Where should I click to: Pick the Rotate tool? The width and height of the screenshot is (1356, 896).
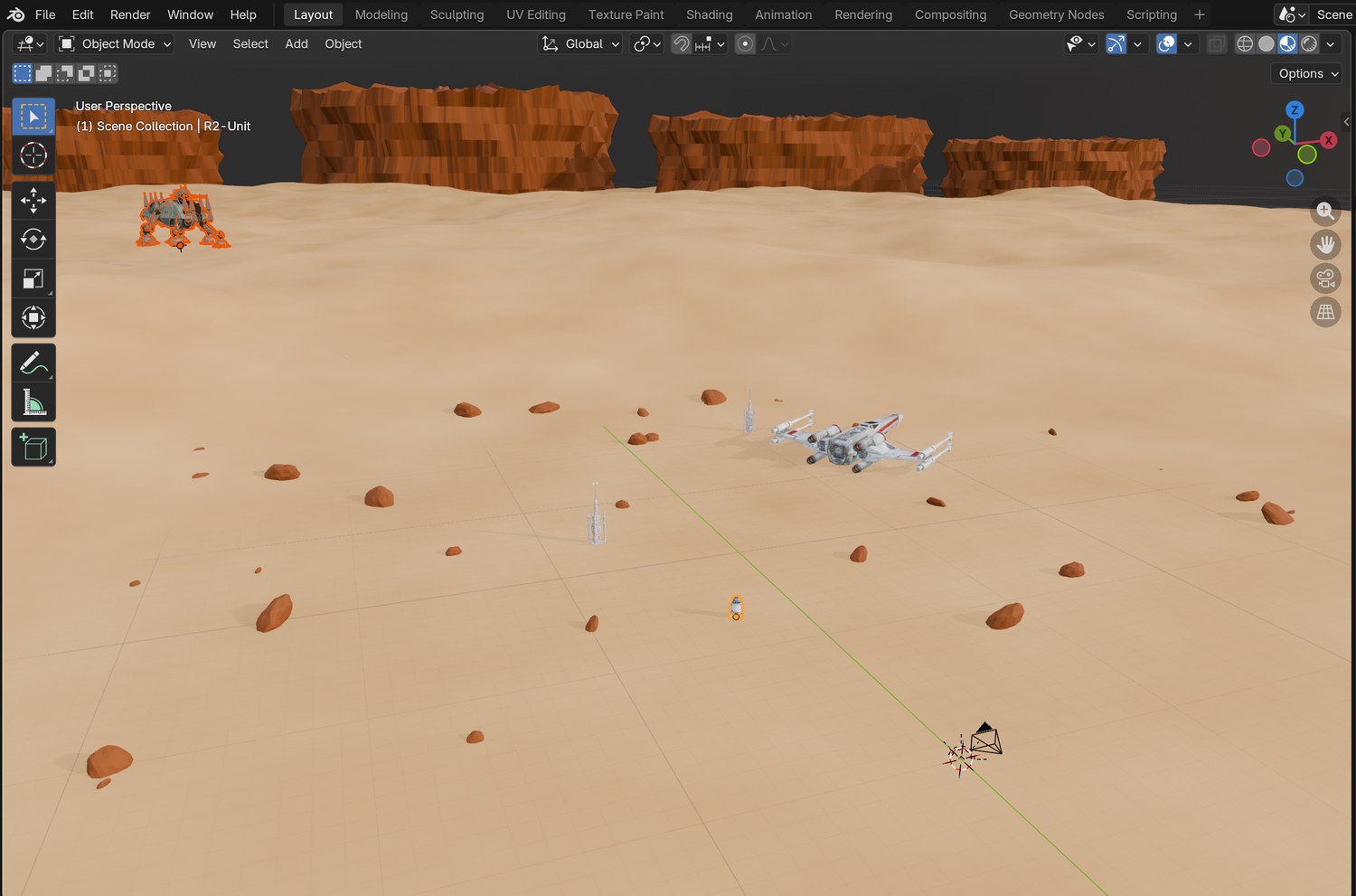pyautogui.click(x=33, y=239)
